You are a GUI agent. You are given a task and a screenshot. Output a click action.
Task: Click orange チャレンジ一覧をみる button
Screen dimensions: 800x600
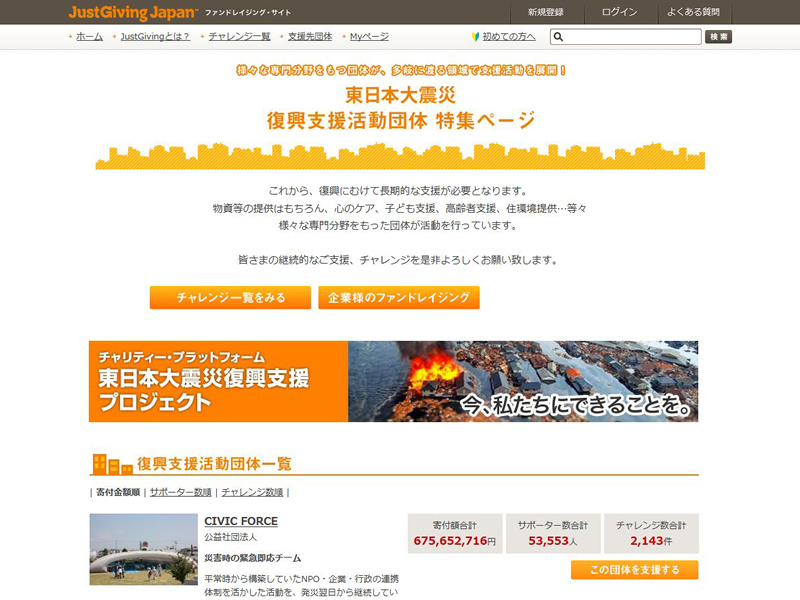click(230, 298)
